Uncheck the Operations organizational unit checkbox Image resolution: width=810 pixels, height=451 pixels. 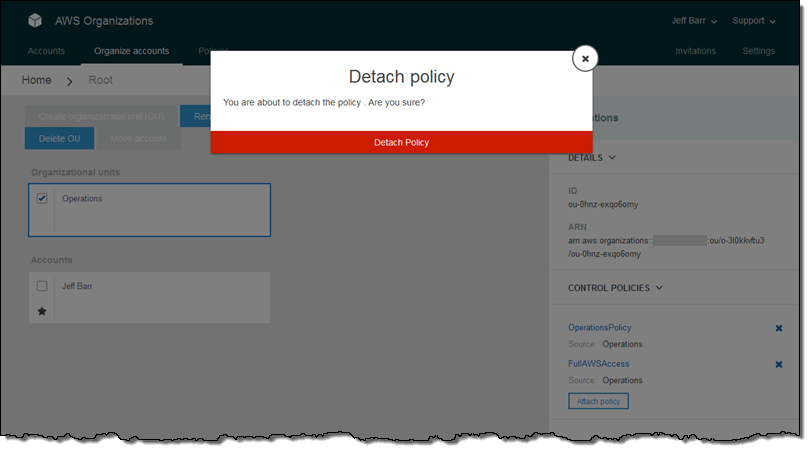(42, 199)
